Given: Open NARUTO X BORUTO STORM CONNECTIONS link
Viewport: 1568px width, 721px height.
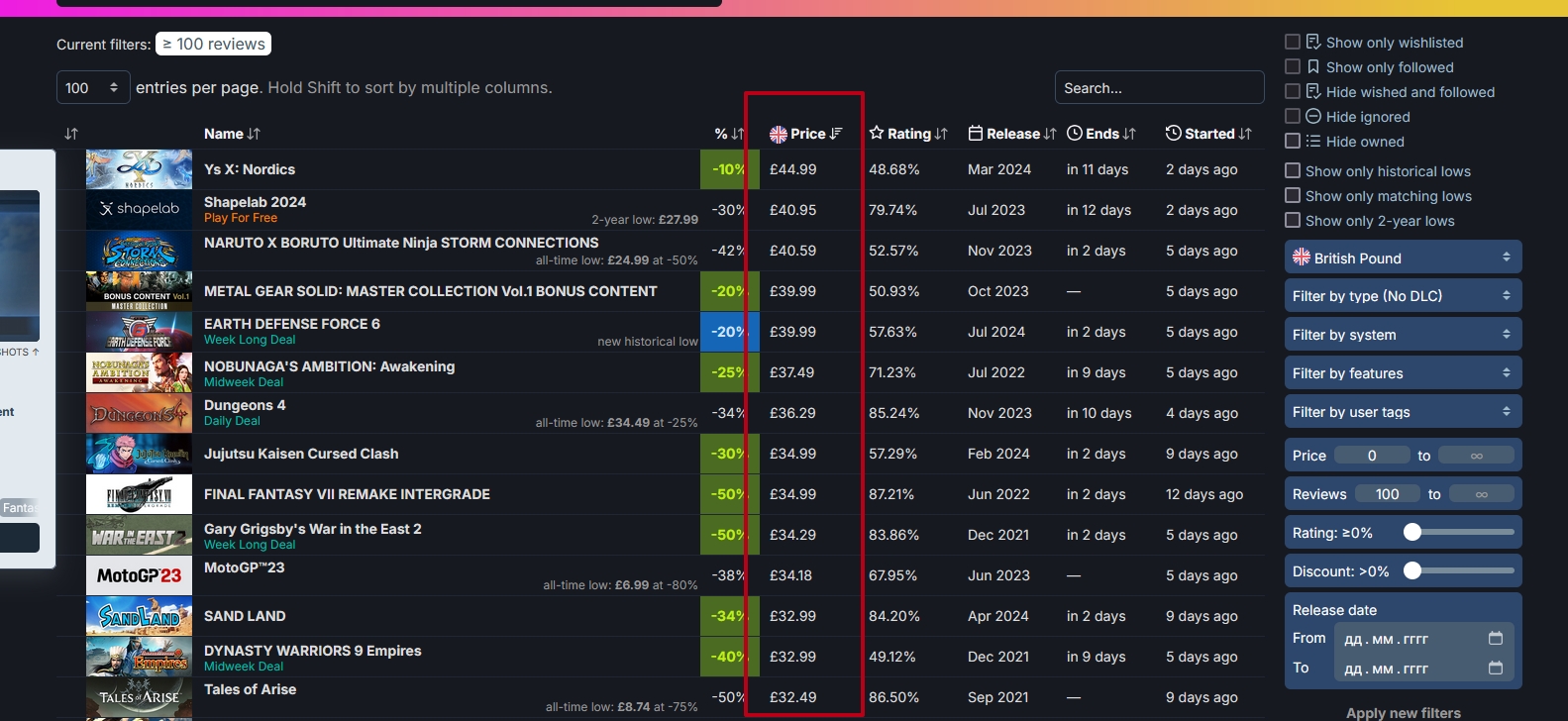Looking at the screenshot, I should pos(401,243).
